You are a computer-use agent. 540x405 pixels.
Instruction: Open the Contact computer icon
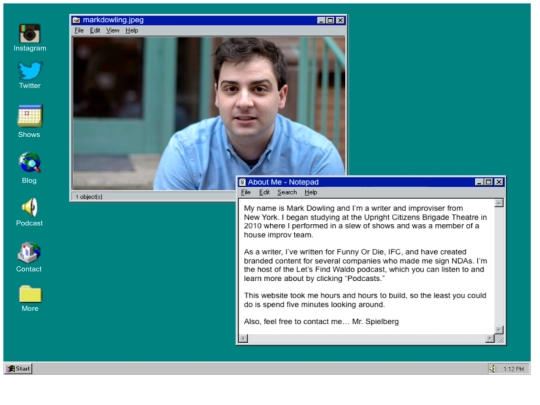(x=29, y=252)
